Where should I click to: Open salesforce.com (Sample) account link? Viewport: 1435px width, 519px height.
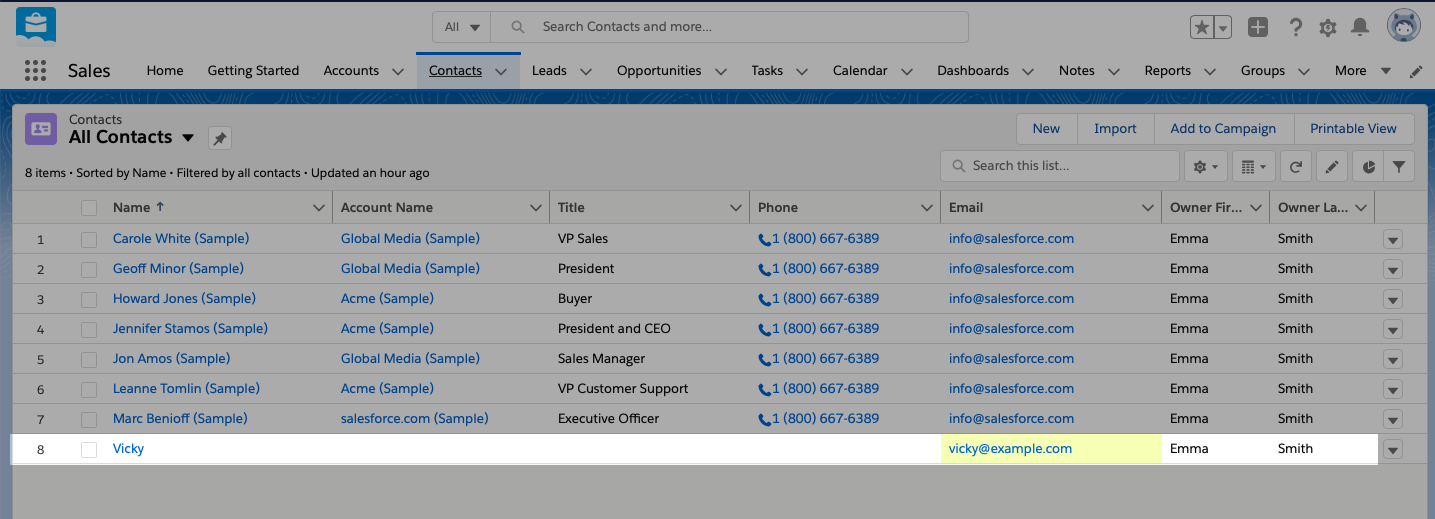pos(414,419)
